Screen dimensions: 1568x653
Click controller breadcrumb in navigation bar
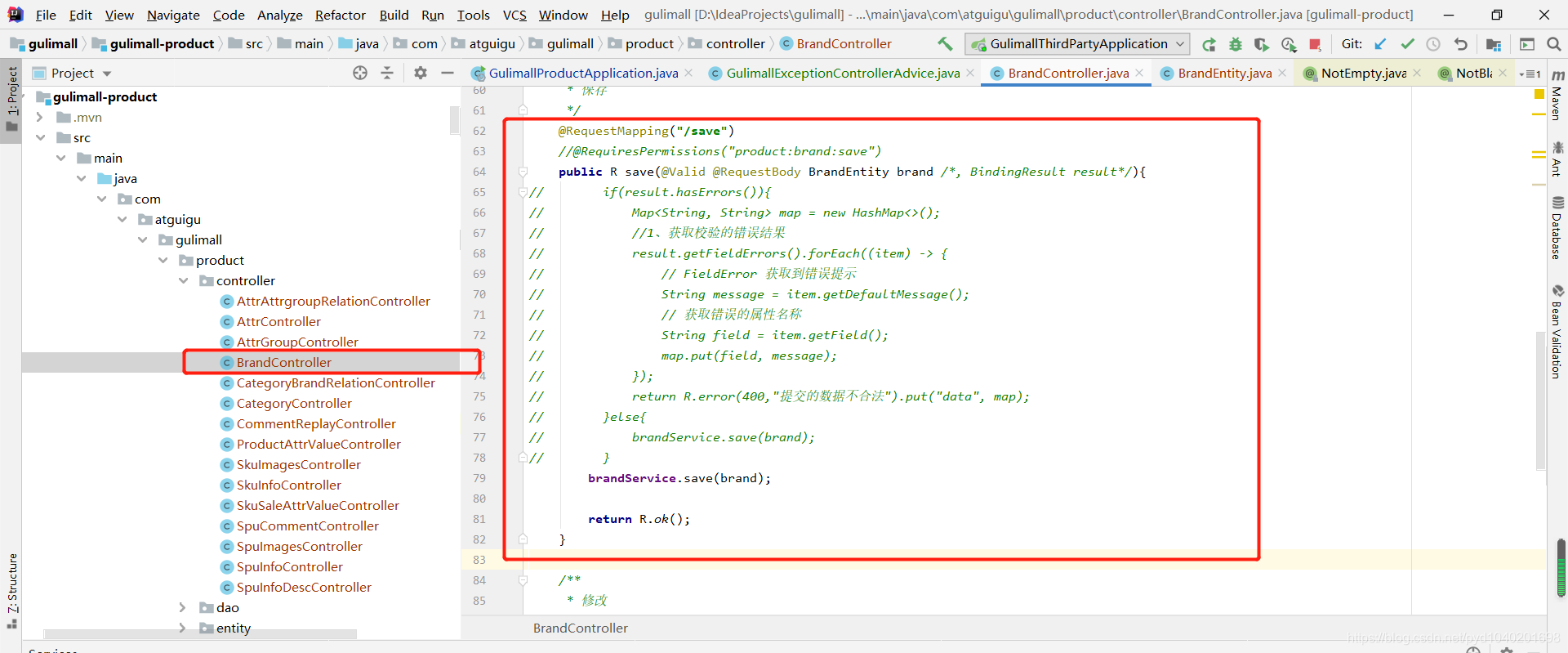tap(727, 44)
